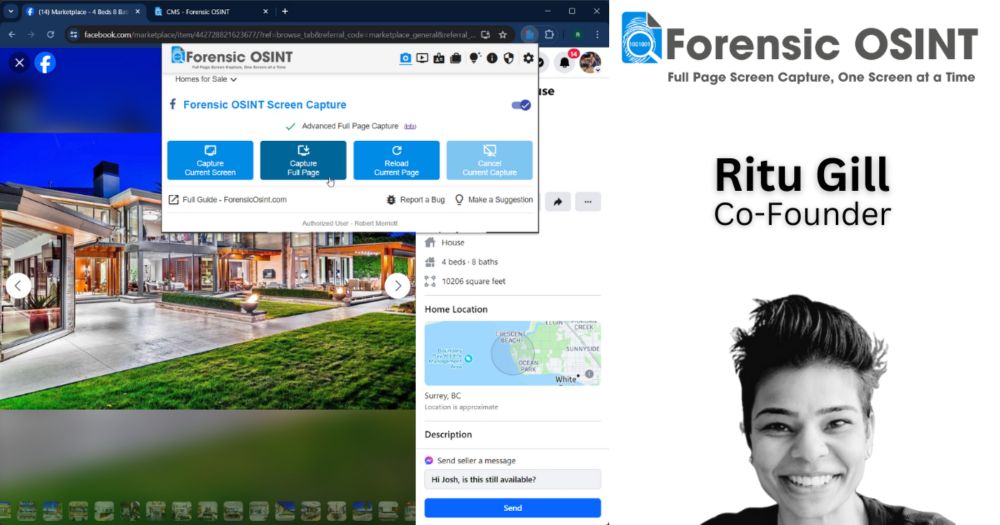Click Reload Current Page button
The image size is (1000, 525).
coord(396,160)
